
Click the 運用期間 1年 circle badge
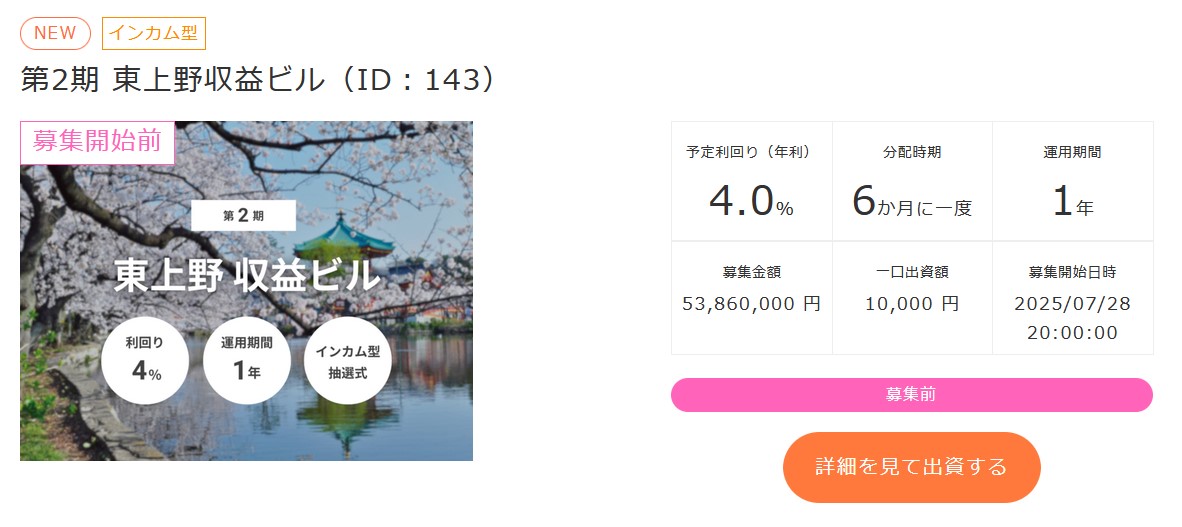(x=246, y=361)
